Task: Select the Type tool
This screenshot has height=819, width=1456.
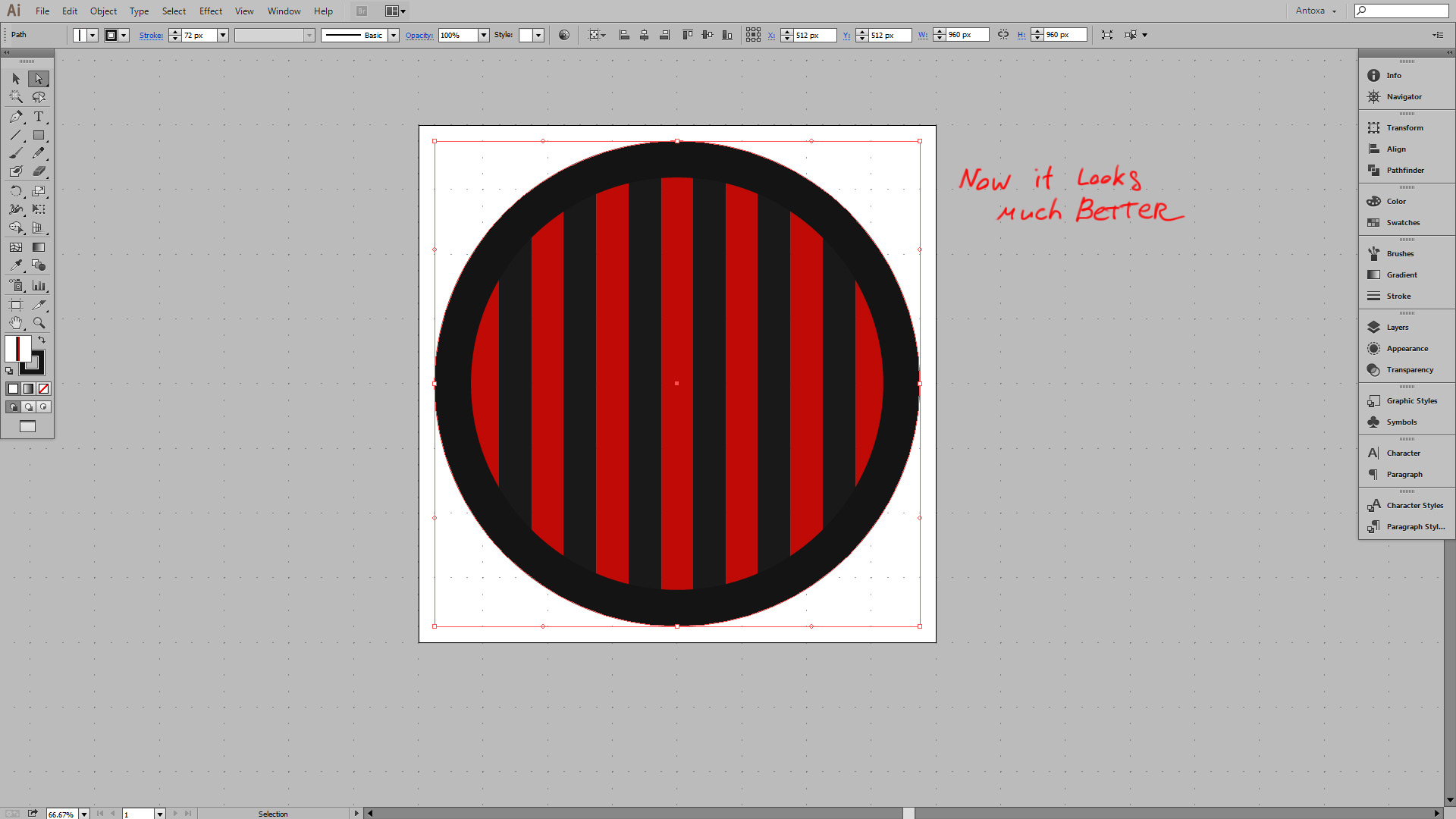Action: coord(39,117)
